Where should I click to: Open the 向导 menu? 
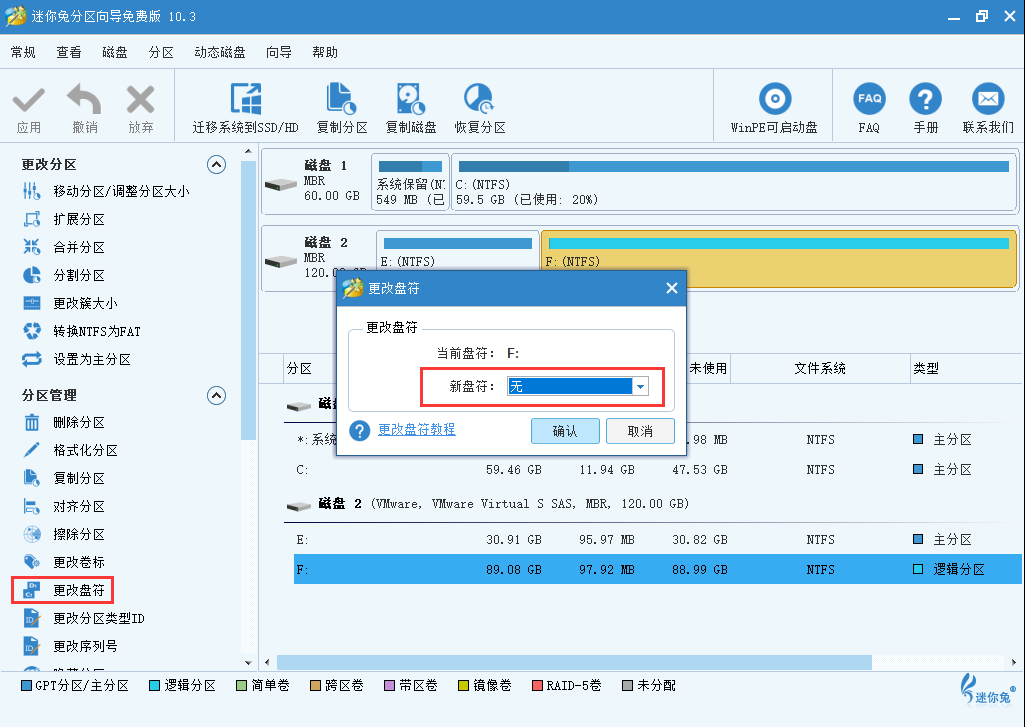click(278, 52)
